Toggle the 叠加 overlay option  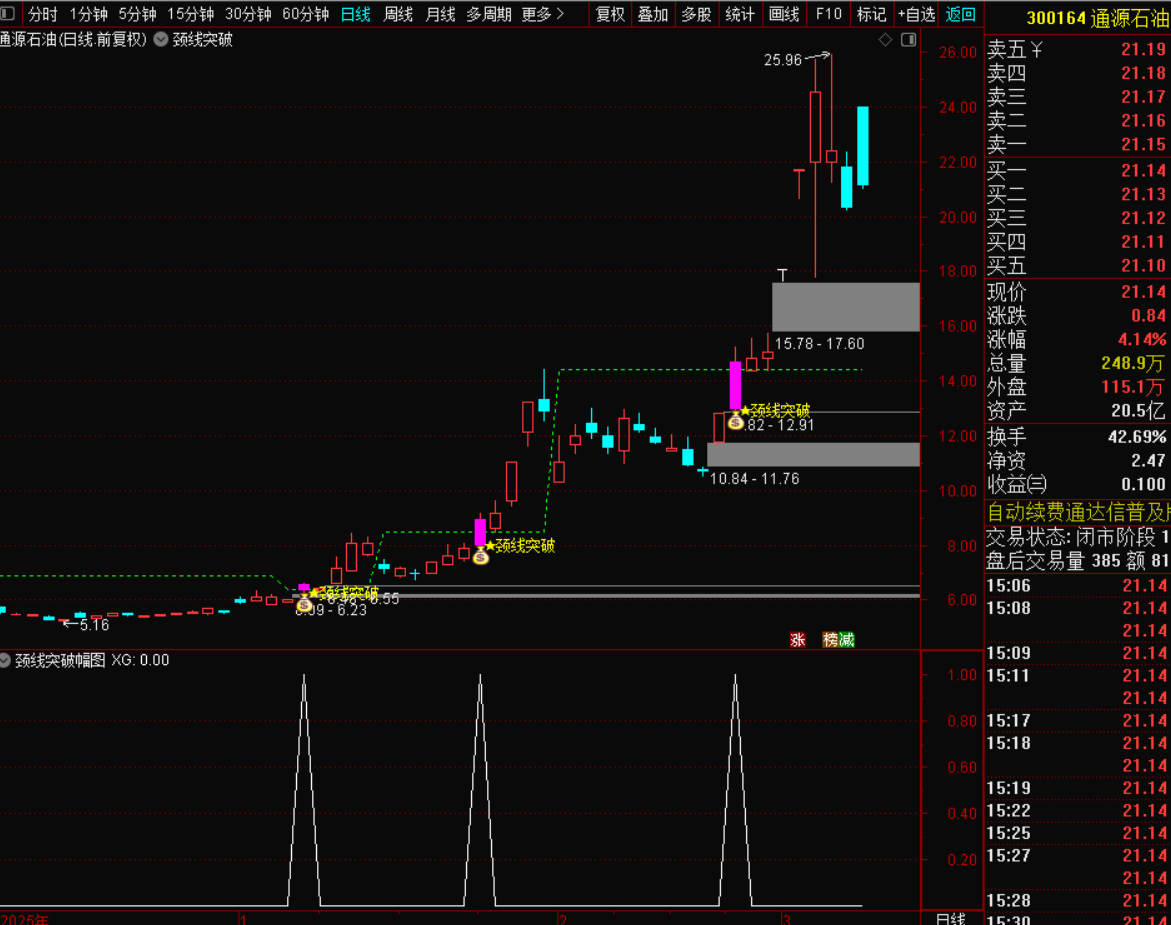point(653,14)
